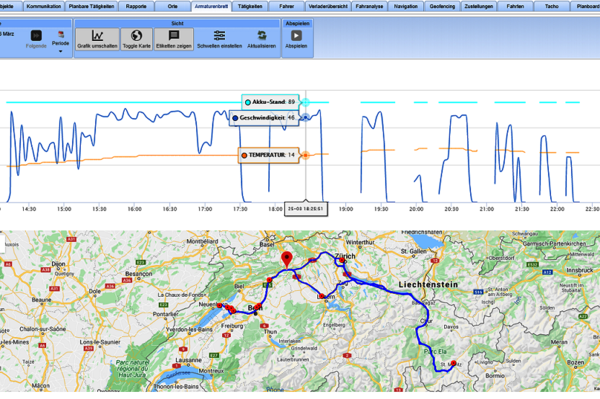The width and height of the screenshot is (600, 399).
Task: Open the Fahrten tab
Action: [515, 6]
